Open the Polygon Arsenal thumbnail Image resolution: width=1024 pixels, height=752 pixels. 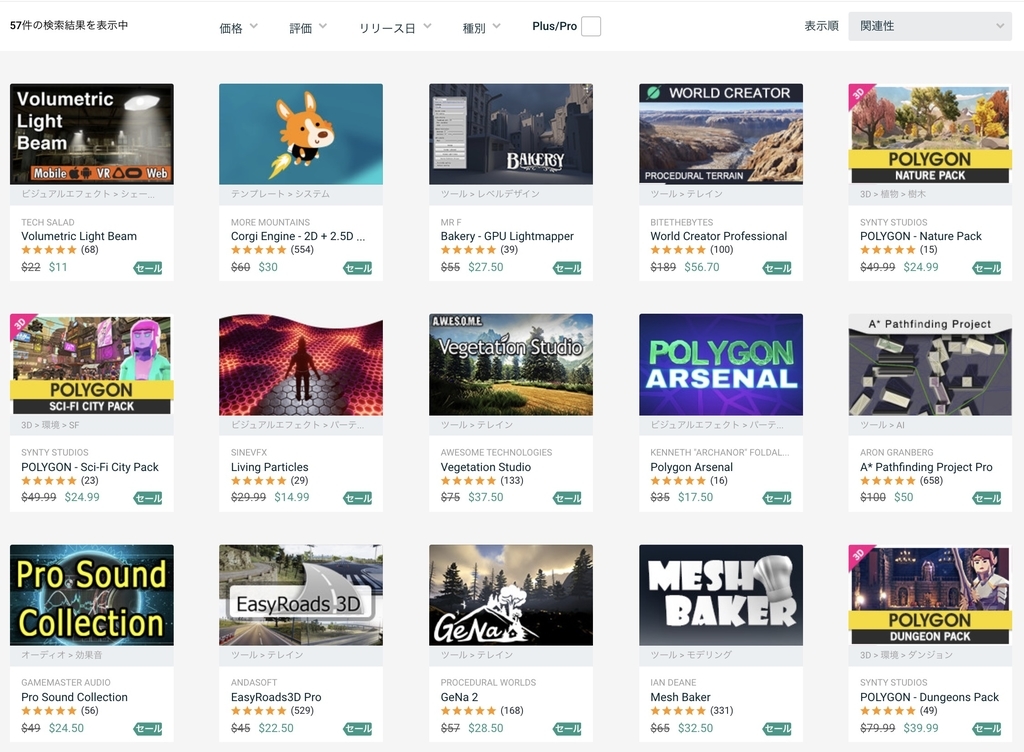tap(721, 364)
